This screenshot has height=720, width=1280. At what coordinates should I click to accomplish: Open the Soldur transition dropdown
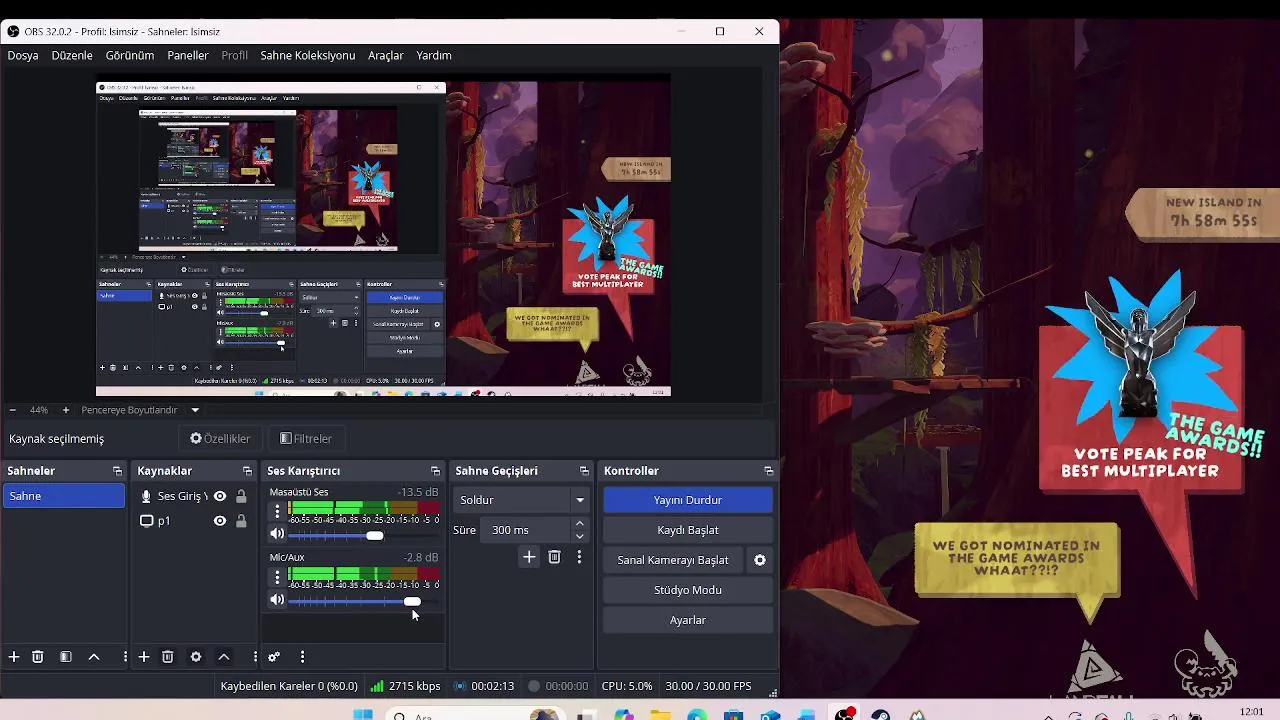tap(522, 500)
